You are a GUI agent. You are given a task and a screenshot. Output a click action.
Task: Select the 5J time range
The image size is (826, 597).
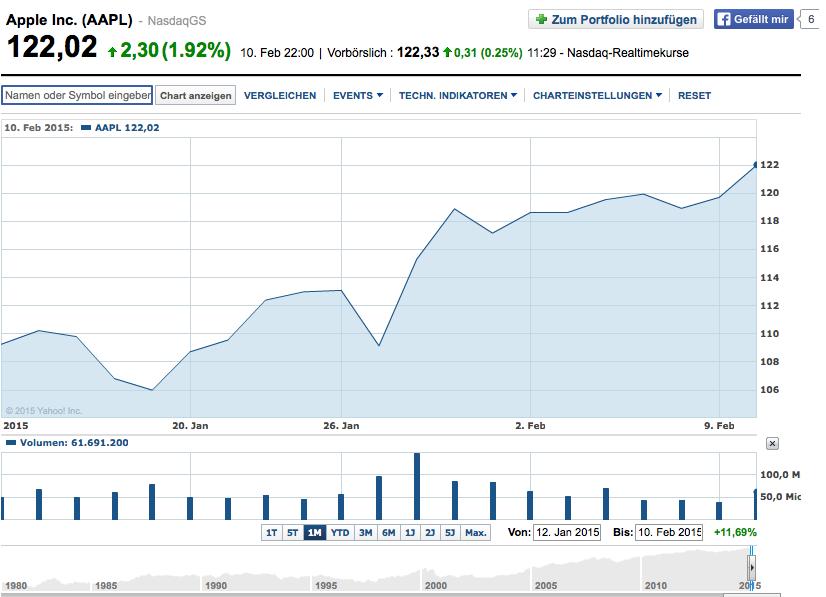450,533
